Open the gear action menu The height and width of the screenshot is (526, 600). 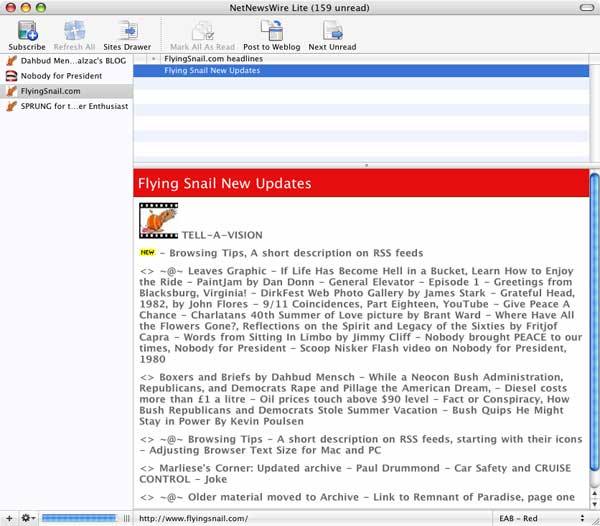pos(28,518)
